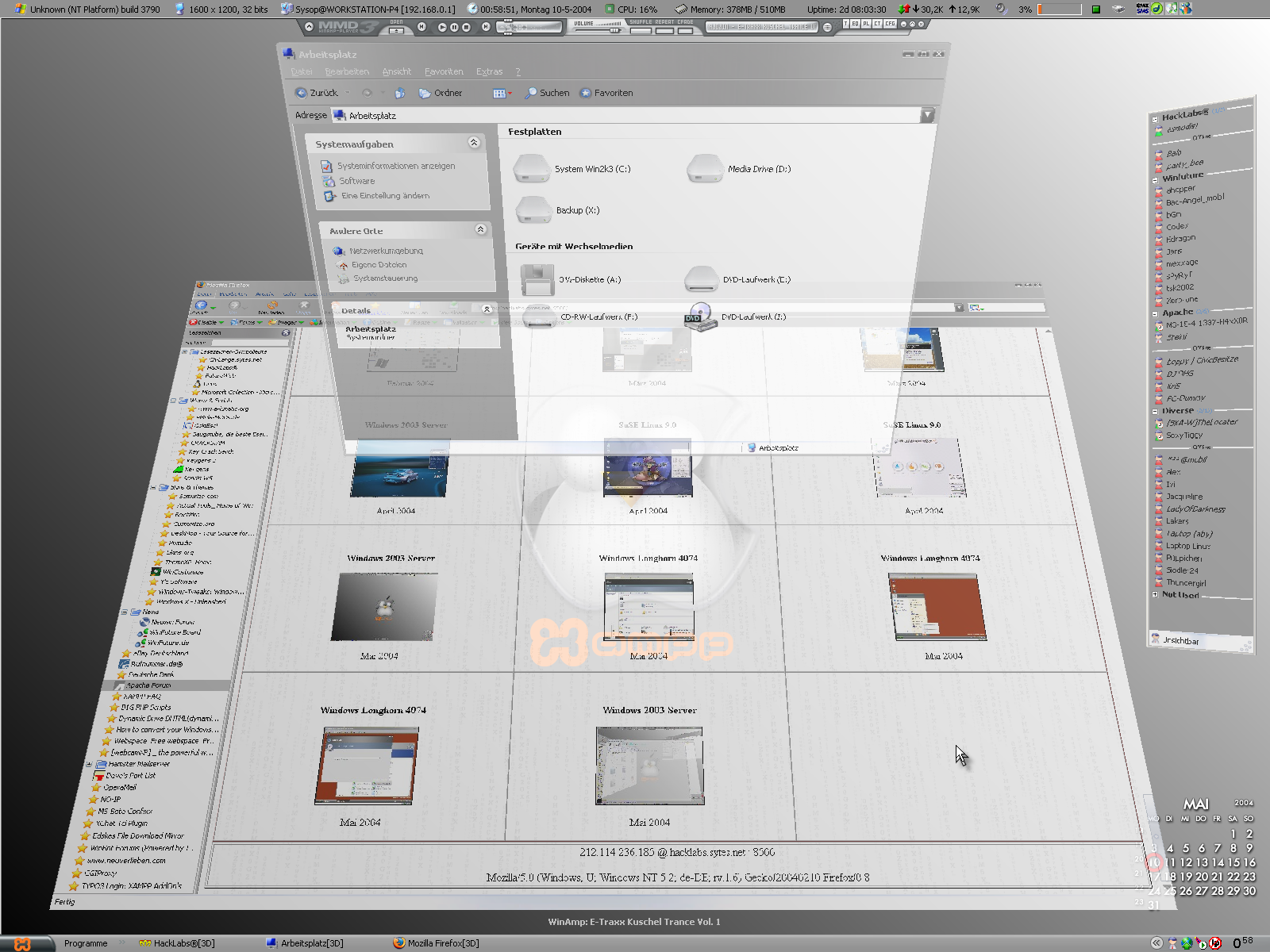Toggle the Winamp EQ window
Viewport: 1270px width, 952px height.
[856, 24]
